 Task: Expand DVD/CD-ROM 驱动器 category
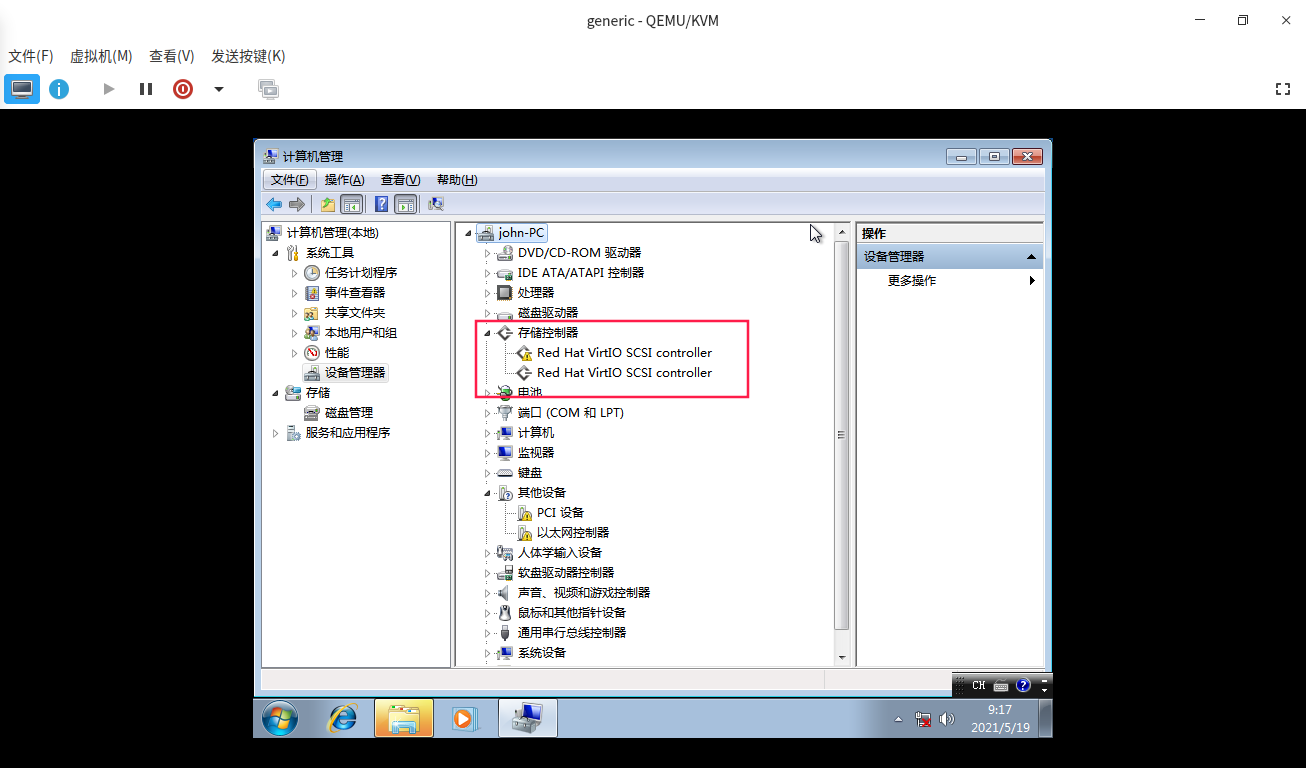pos(488,253)
